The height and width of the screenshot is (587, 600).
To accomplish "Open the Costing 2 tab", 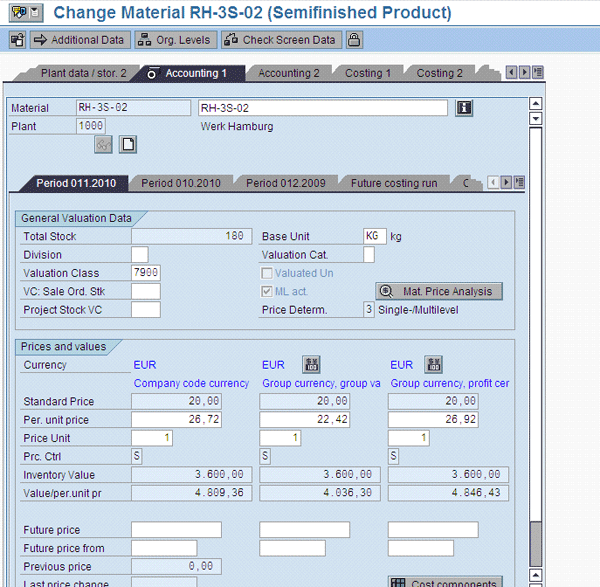I will tap(439, 73).
